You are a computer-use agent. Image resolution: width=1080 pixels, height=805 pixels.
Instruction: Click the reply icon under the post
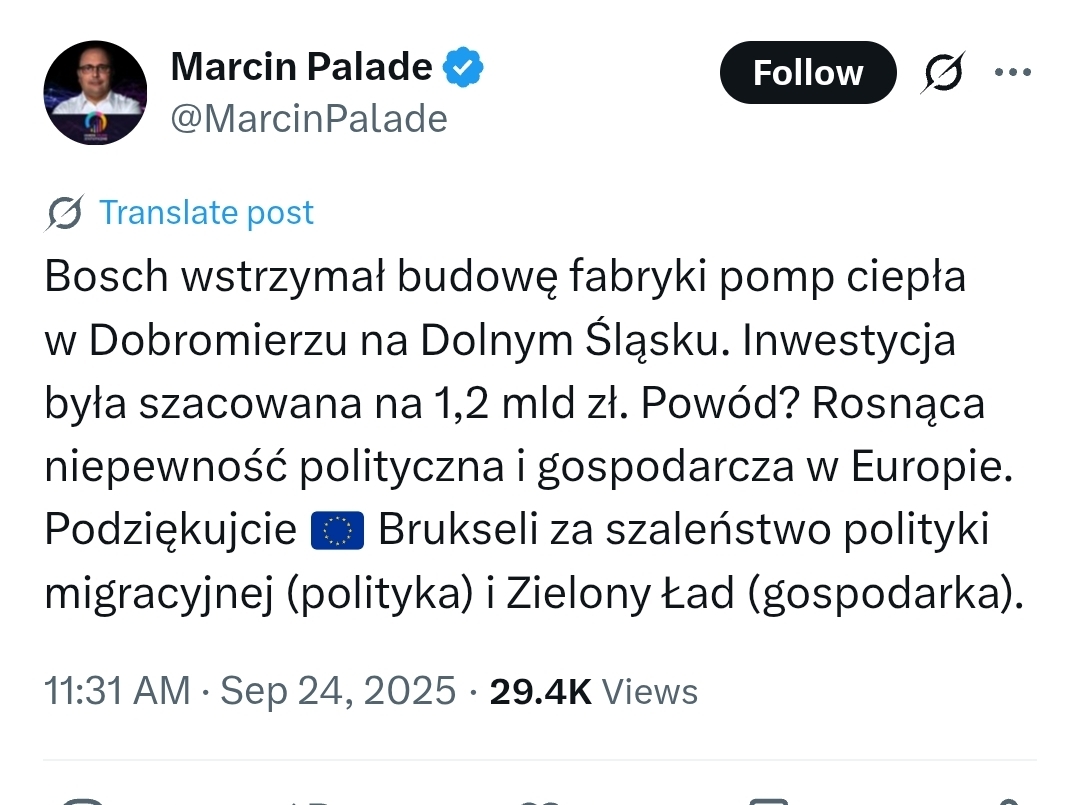pyautogui.click(x=84, y=800)
